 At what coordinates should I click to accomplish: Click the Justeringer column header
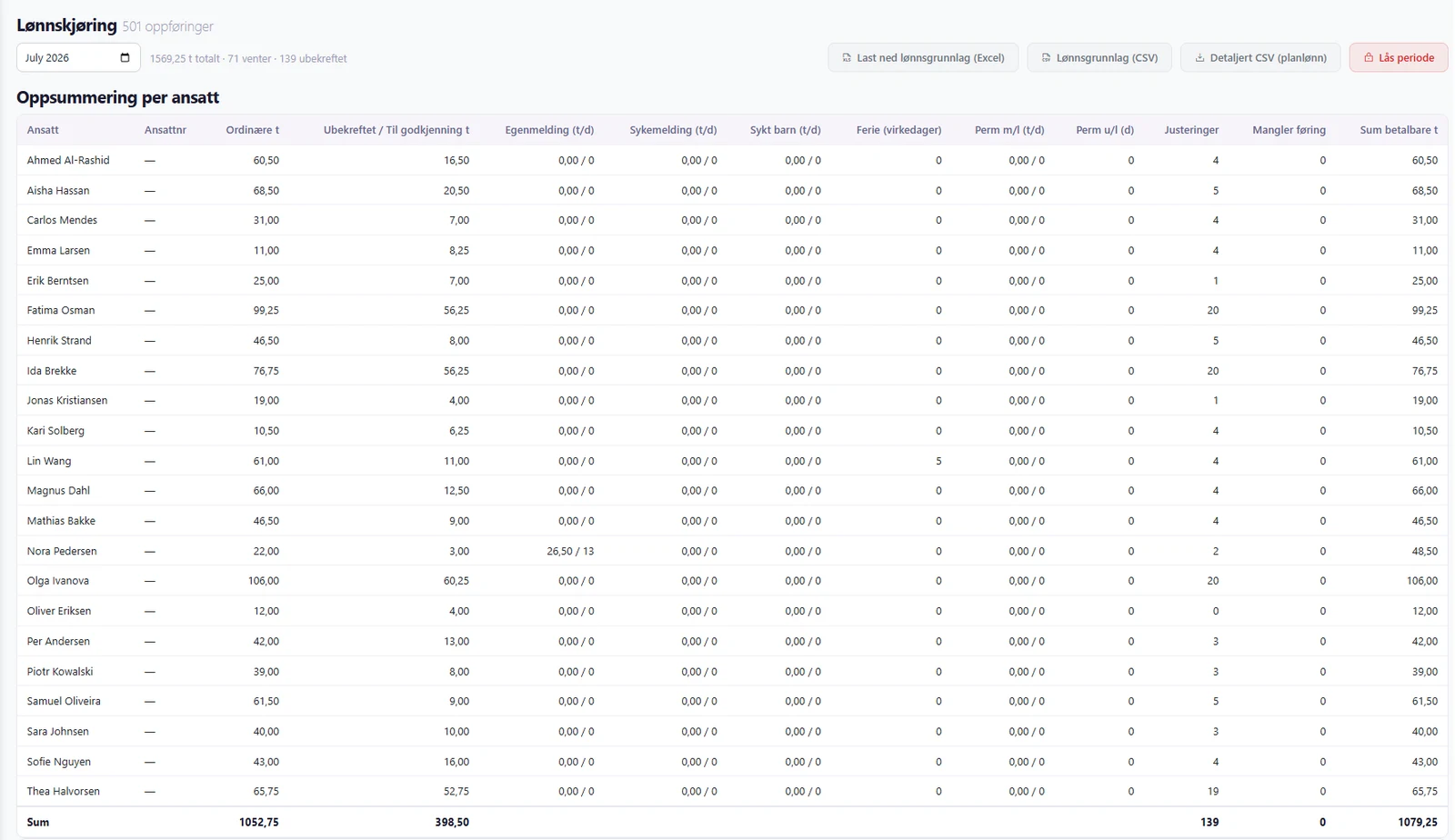point(1191,130)
